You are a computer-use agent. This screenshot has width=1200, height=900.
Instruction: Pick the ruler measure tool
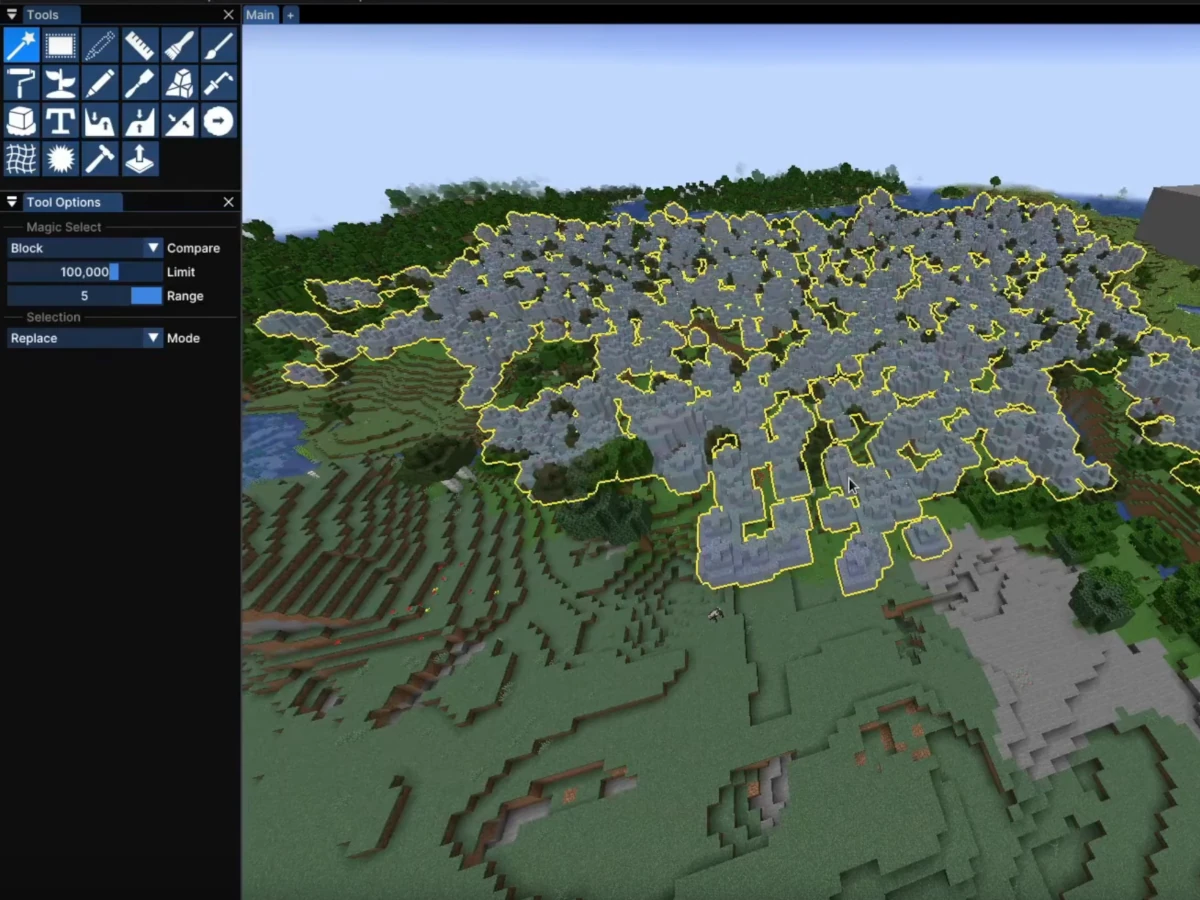[140, 45]
